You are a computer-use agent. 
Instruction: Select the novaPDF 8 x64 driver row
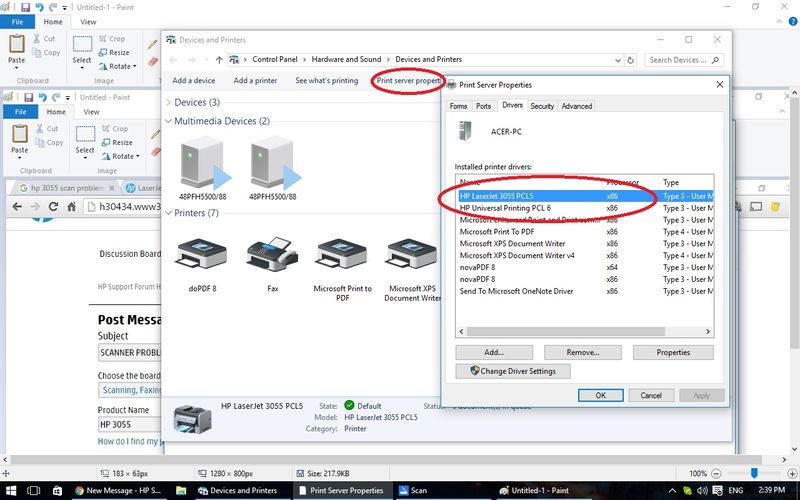click(586, 267)
